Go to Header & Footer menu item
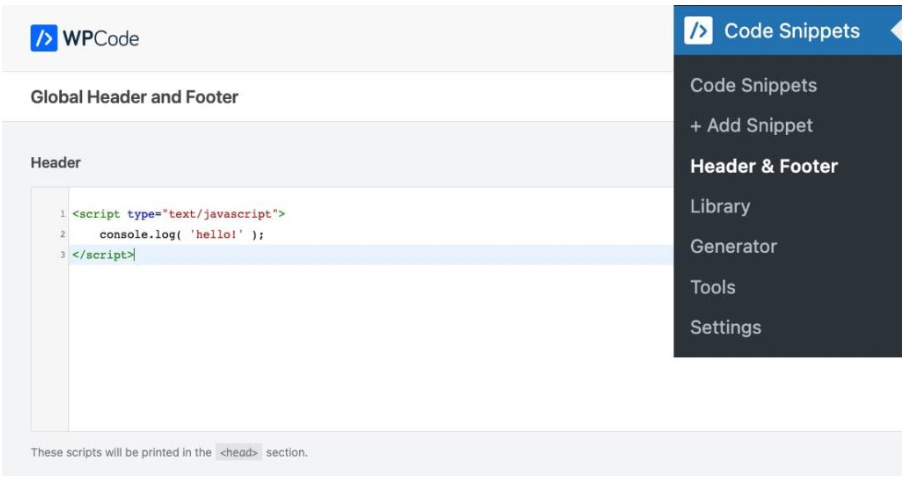 (764, 167)
